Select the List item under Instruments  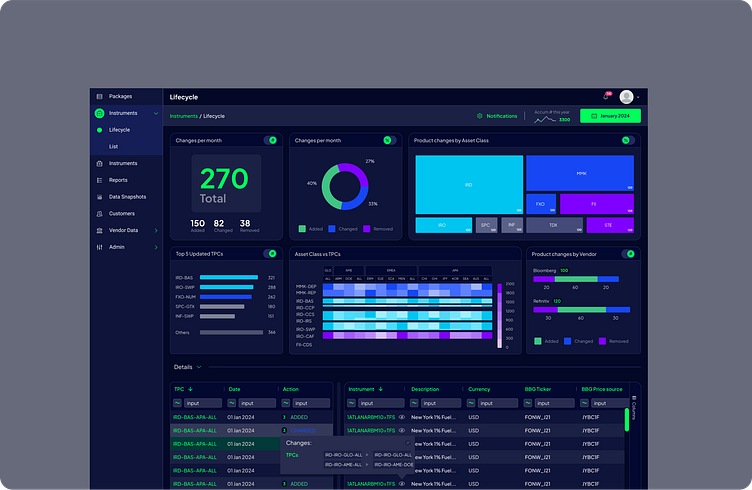pos(113,147)
